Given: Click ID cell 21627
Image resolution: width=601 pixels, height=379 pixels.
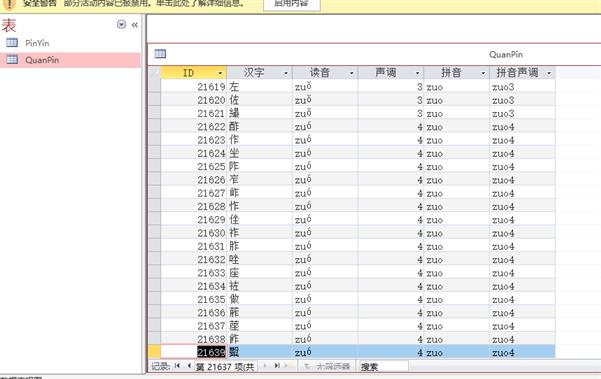Looking at the screenshot, I should point(194,193).
